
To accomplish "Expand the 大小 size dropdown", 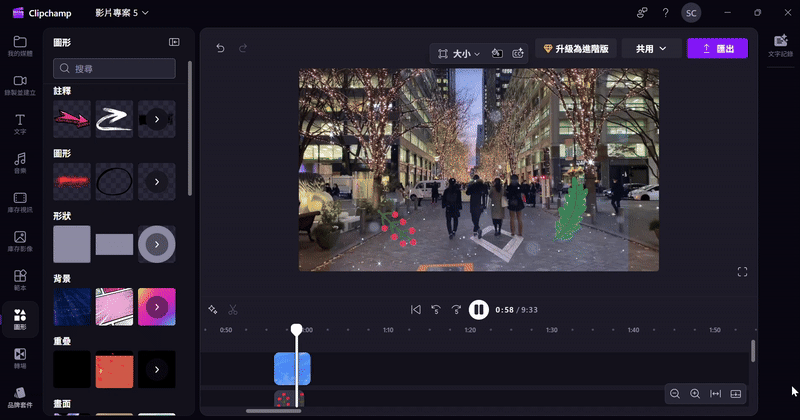I will click(x=459, y=53).
